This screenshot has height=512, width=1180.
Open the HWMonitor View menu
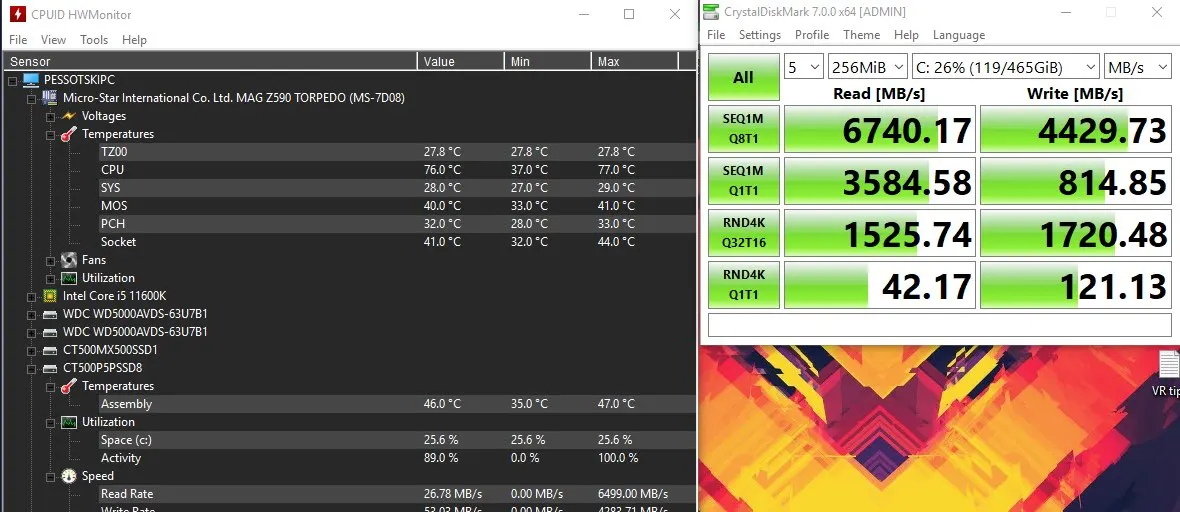53,40
